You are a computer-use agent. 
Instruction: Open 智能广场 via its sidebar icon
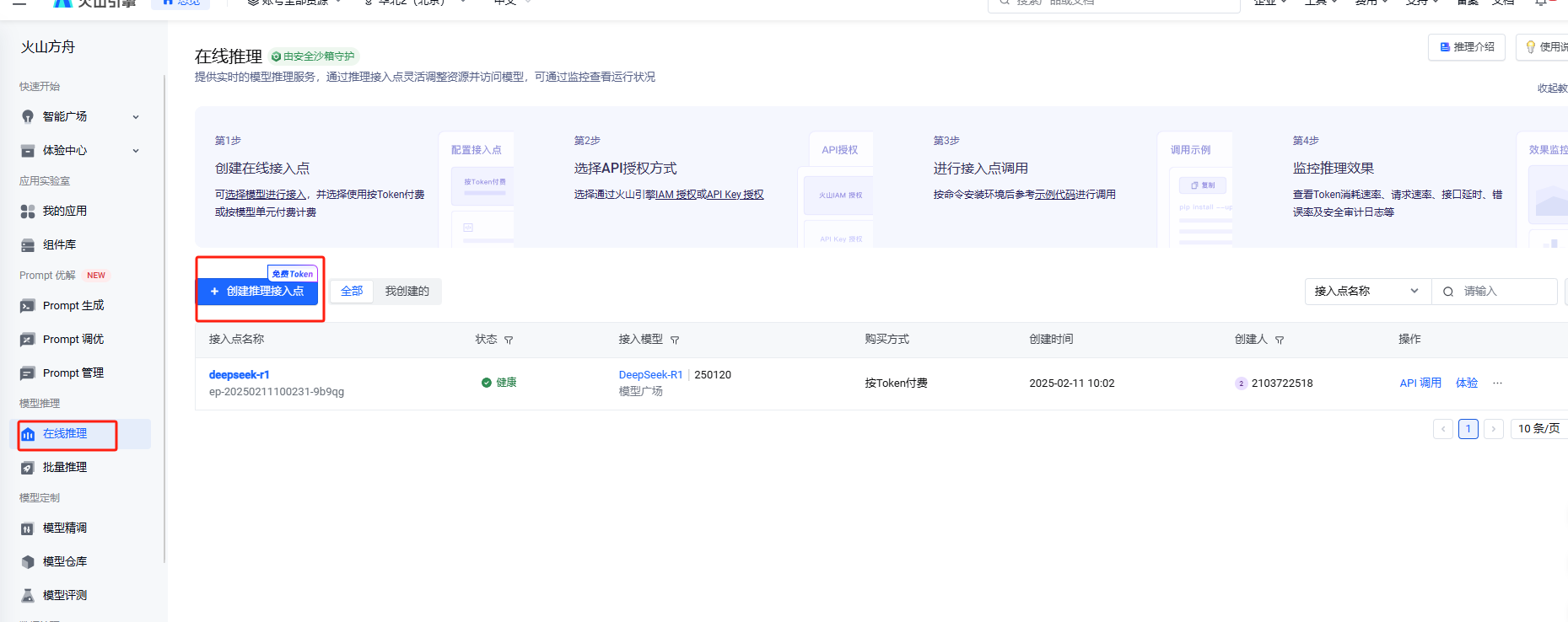28,117
